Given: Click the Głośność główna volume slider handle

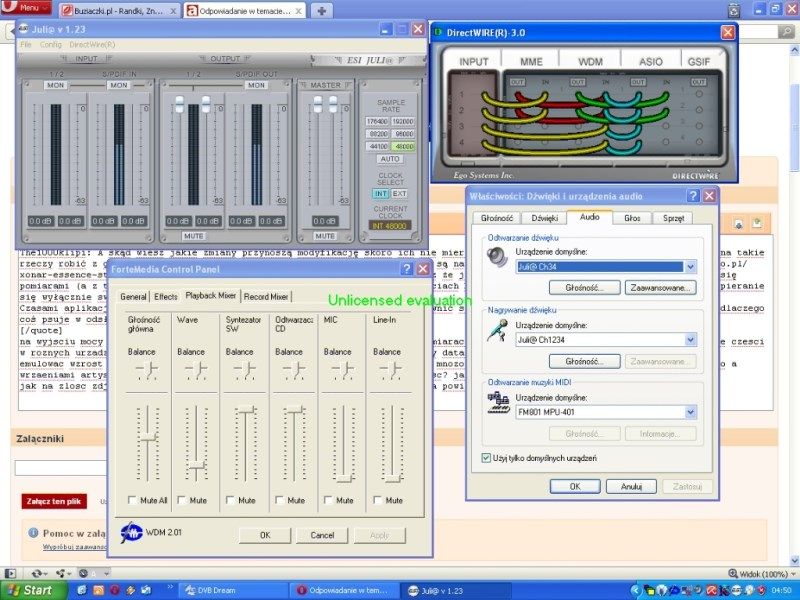Looking at the screenshot, I should pos(148,437).
